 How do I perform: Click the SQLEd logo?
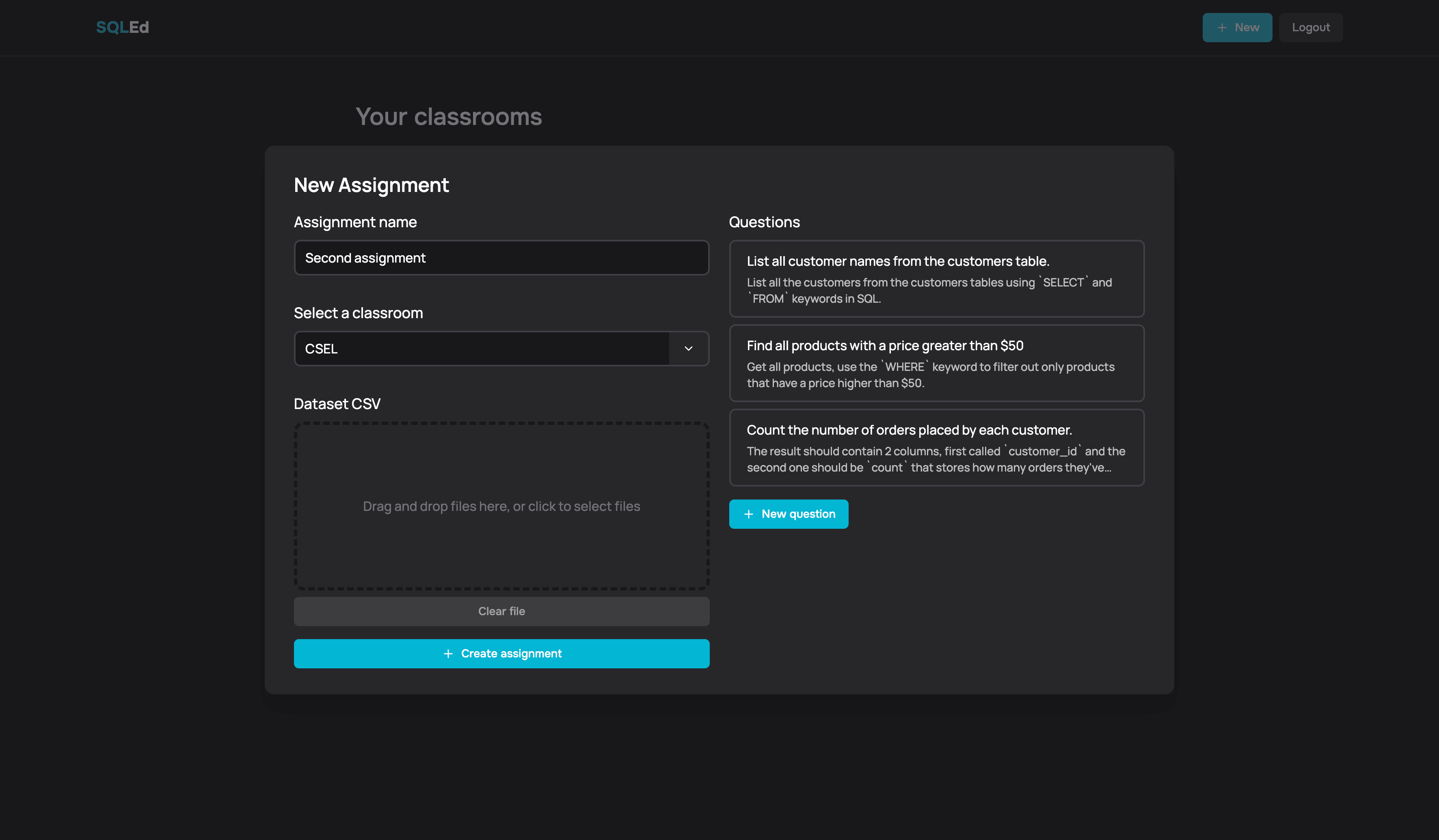[122, 27]
